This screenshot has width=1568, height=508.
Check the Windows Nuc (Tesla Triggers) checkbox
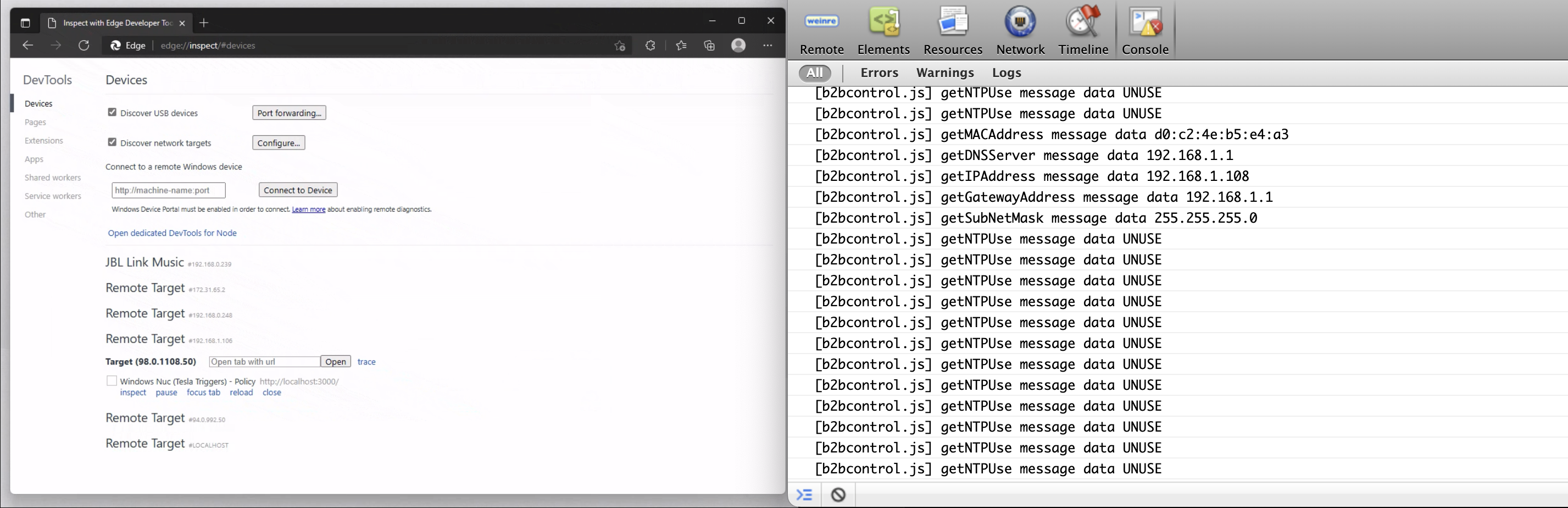tap(112, 380)
